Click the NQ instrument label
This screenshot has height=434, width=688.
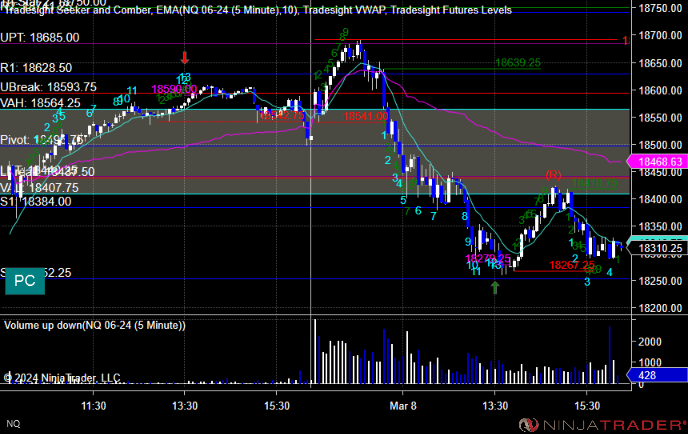13,423
